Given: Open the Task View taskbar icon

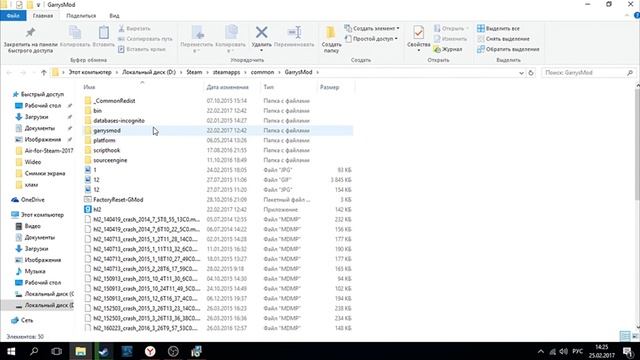Looking at the screenshot, I should pyautogui.click(x=57, y=351).
